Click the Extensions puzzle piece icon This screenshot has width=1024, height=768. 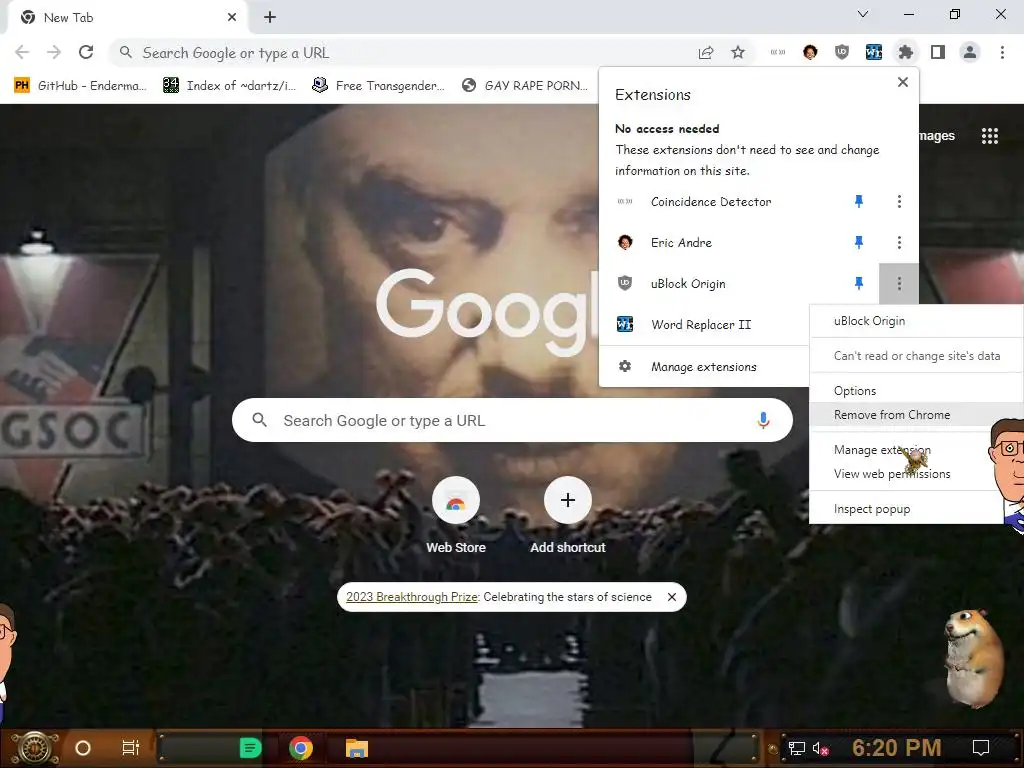tap(906, 52)
